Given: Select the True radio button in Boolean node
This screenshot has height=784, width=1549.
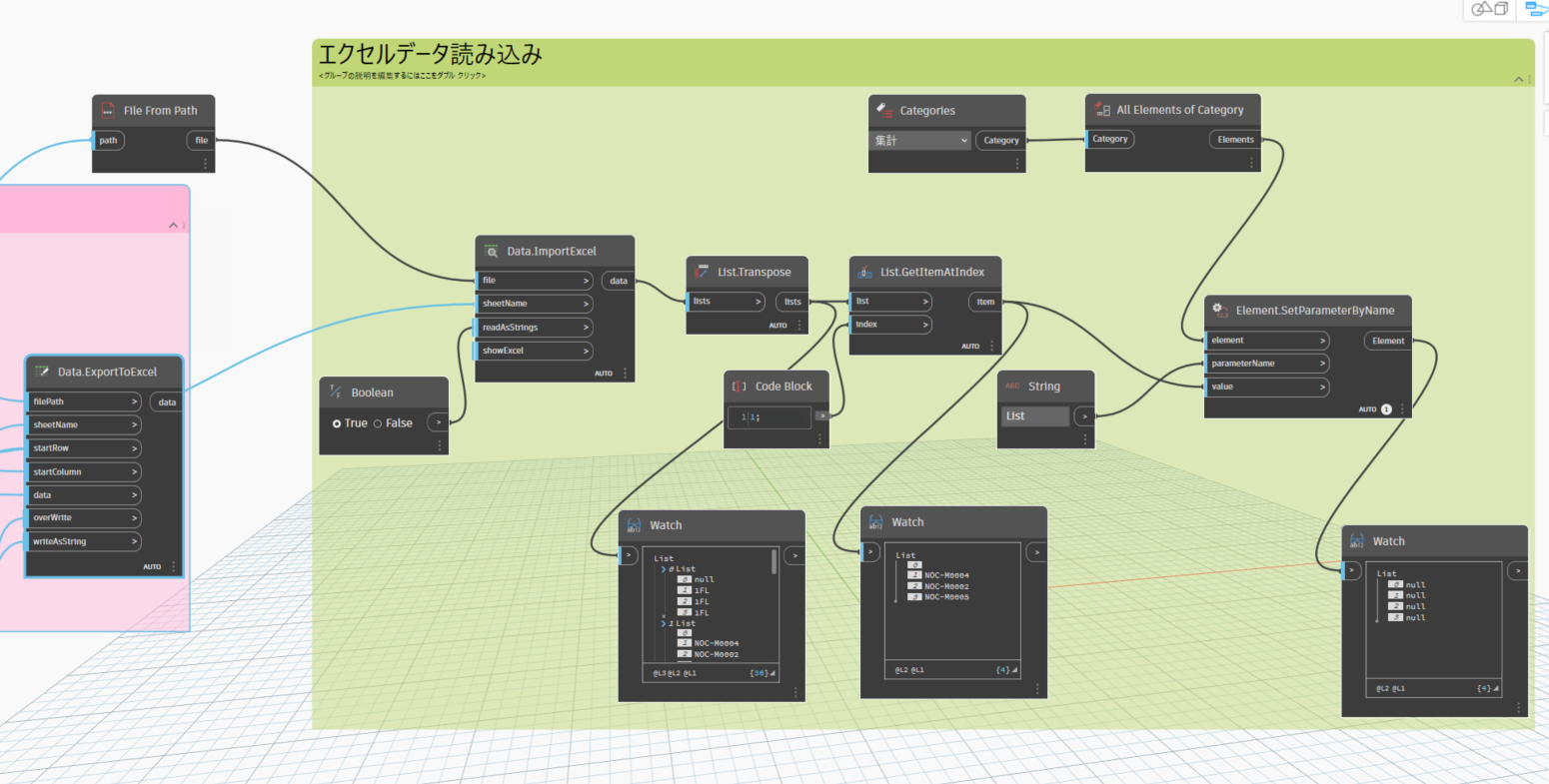Looking at the screenshot, I should pyautogui.click(x=338, y=422).
